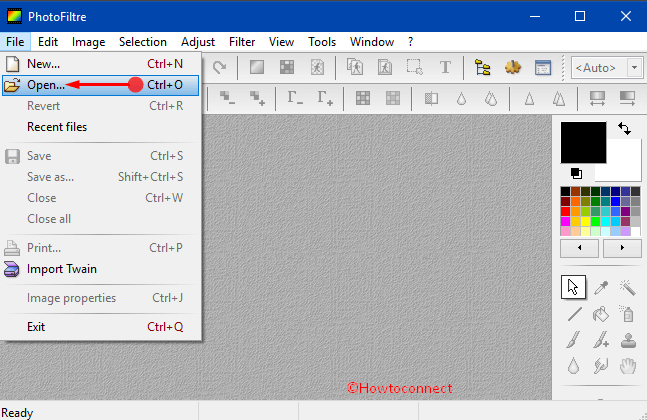Select the Blur drop tool
Viewport: 647px width, 420px height.
pos(573,366)
